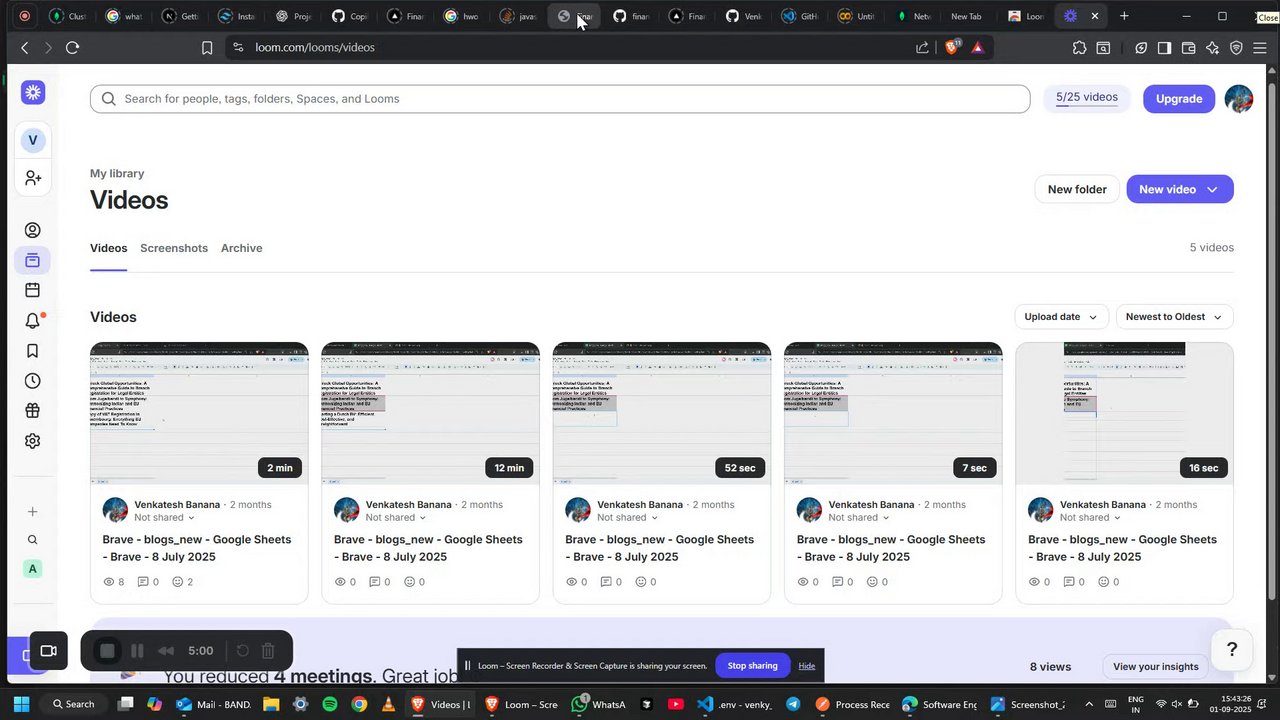Open the meetings calendar icon in the sidebar
The width and height of the screenshot is (1280, 720).
tap(33, 290)
